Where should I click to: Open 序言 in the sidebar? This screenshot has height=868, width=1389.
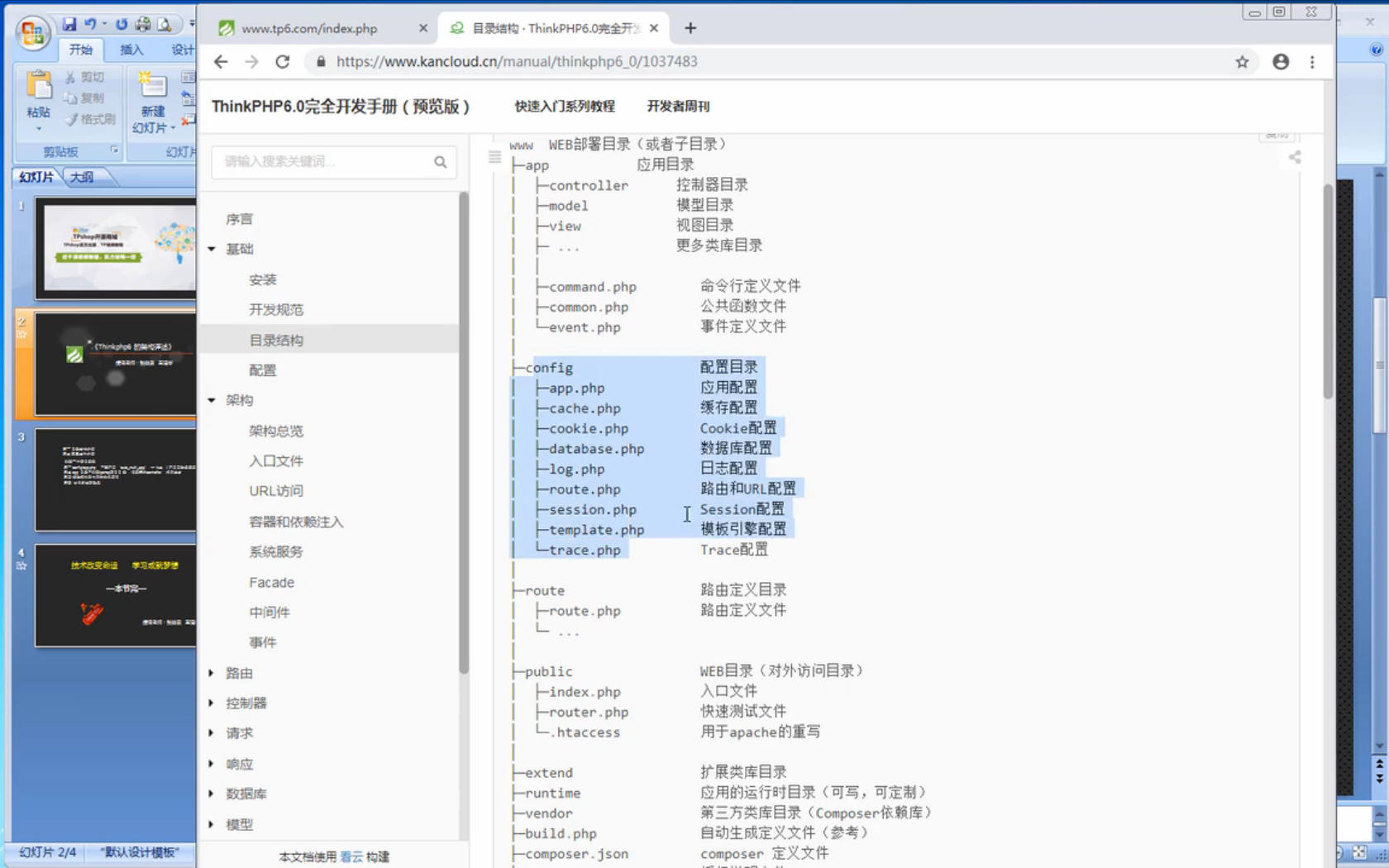tap(240, 219)
